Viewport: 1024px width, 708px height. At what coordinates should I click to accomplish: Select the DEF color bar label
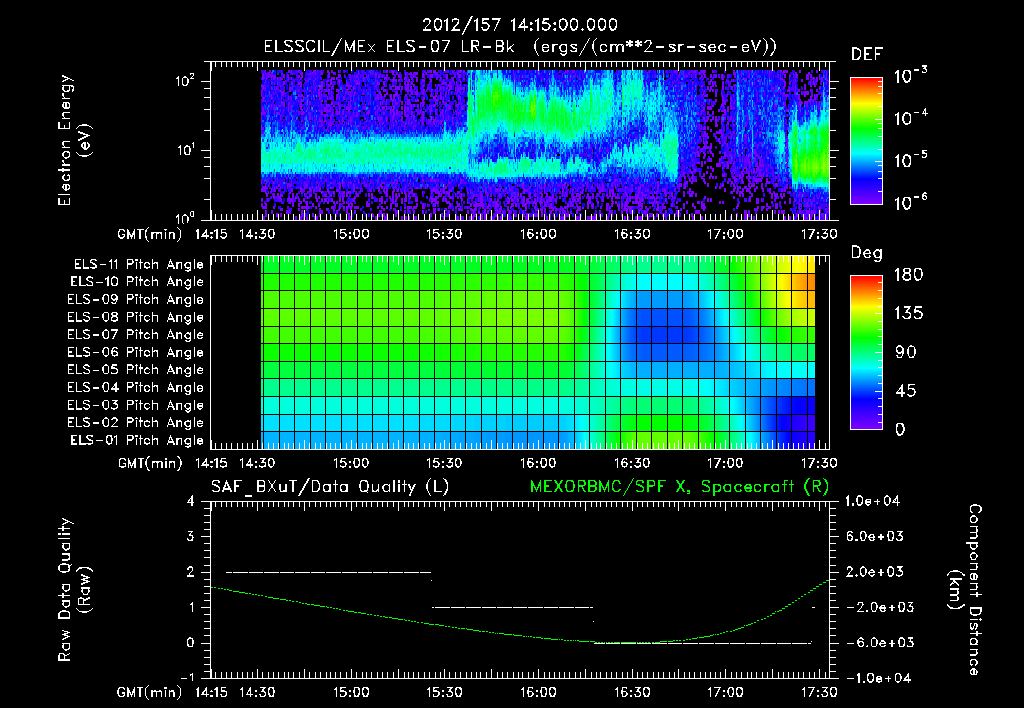867,55
